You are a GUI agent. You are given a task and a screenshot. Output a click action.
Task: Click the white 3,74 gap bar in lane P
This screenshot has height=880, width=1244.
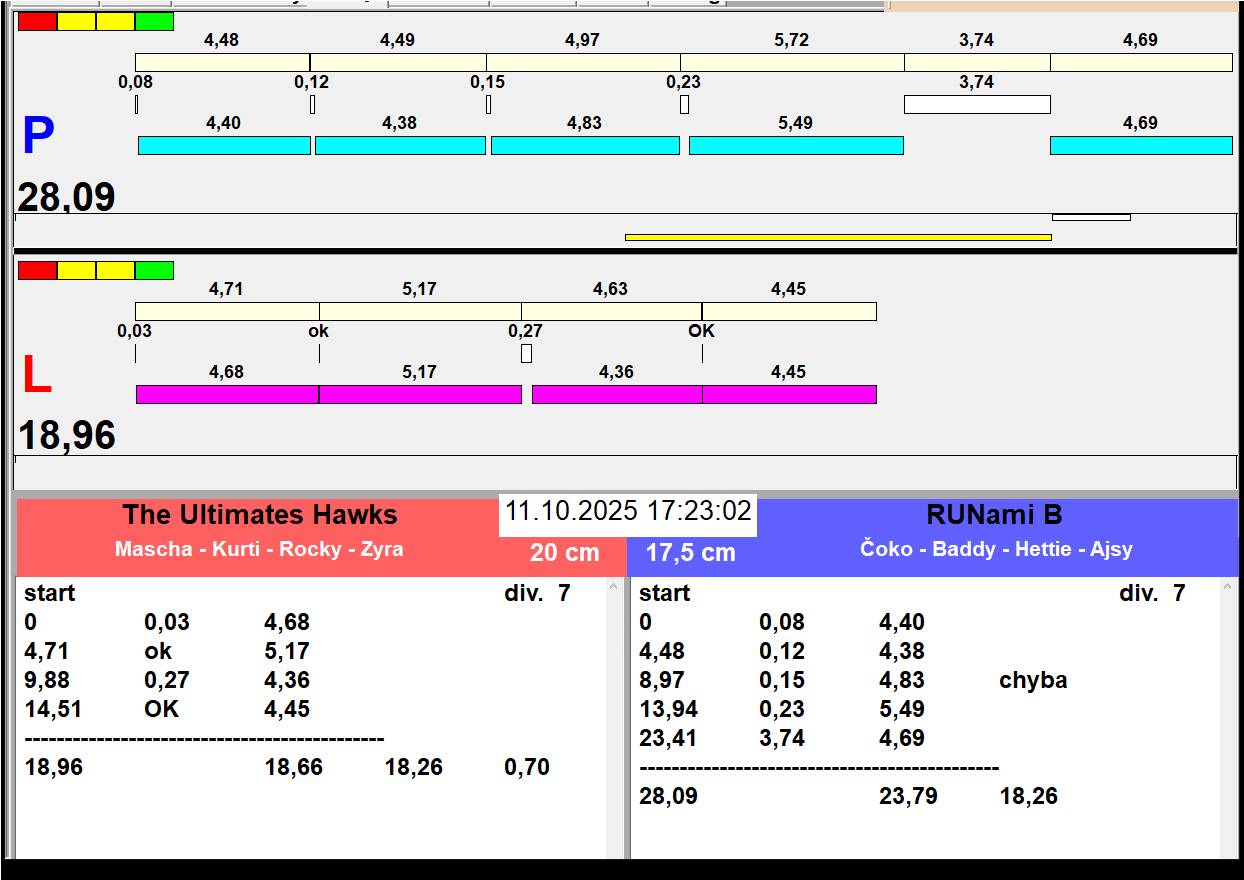(976, 104)
